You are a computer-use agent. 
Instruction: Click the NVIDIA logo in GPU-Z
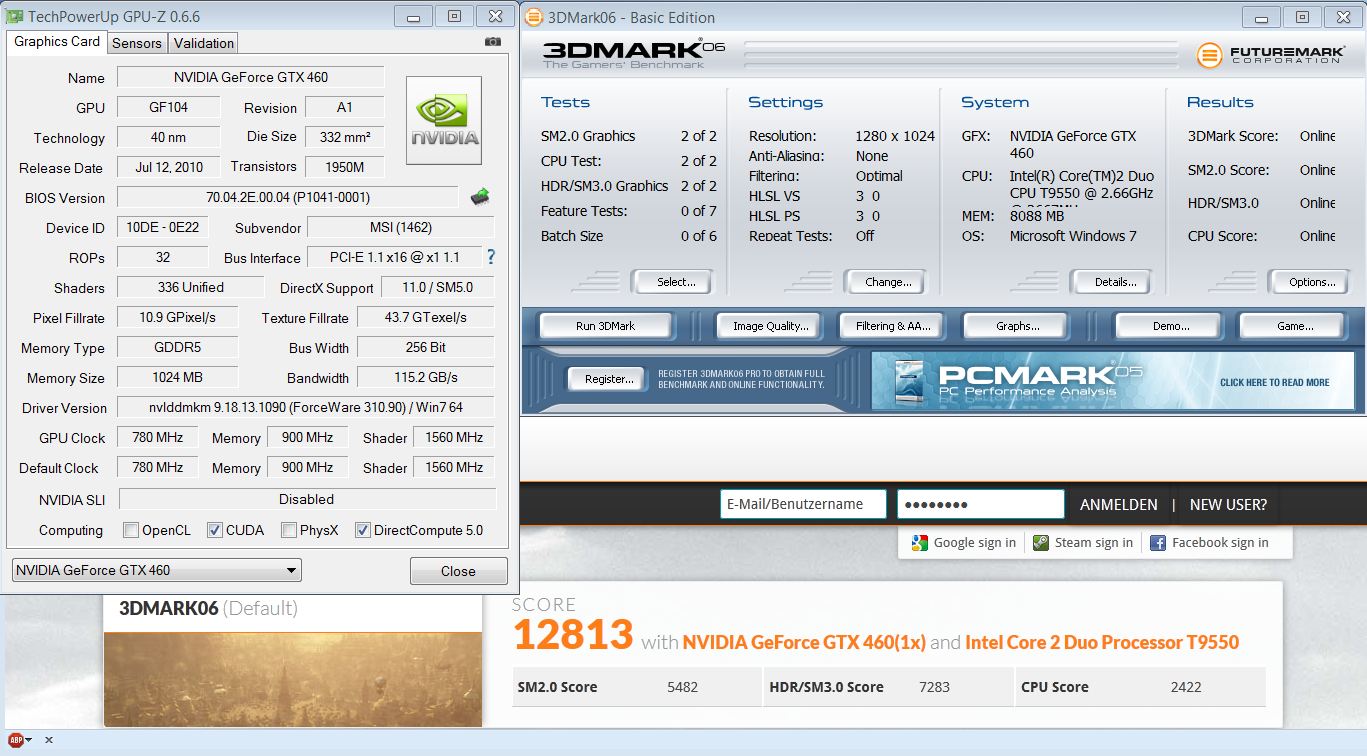point(444,121)
